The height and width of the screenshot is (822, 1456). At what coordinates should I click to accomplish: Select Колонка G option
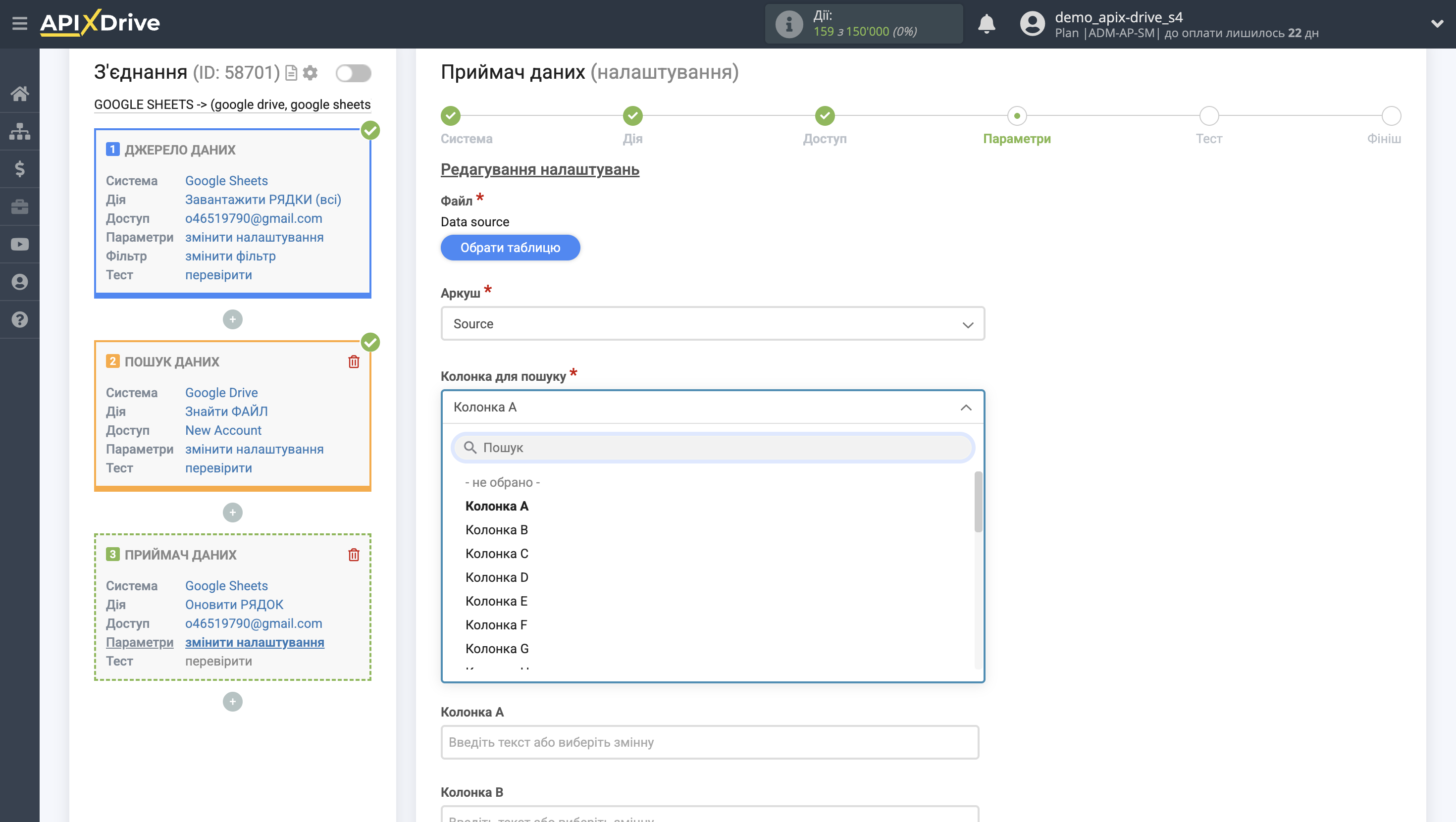coord(497,649)
